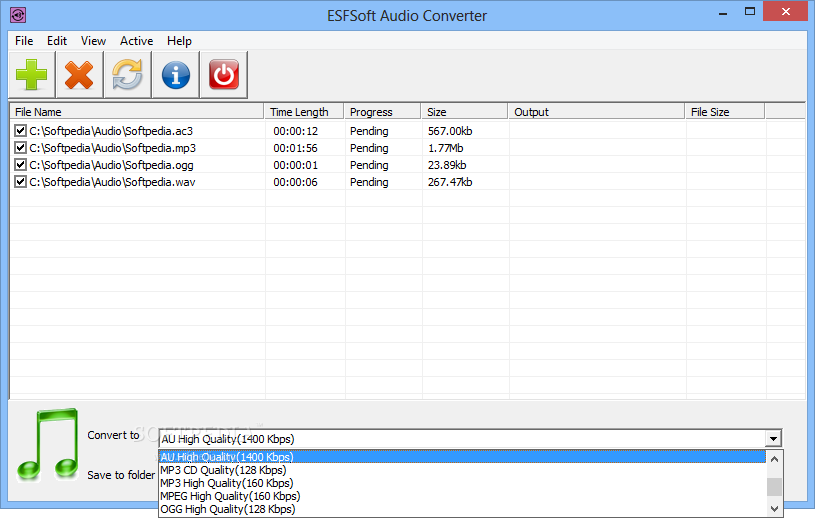Uncheck the Softpedia.mp3 file checkbox
Image resolution: width=815 pixels, height=518 pixels.
click(x=20, y=148)
